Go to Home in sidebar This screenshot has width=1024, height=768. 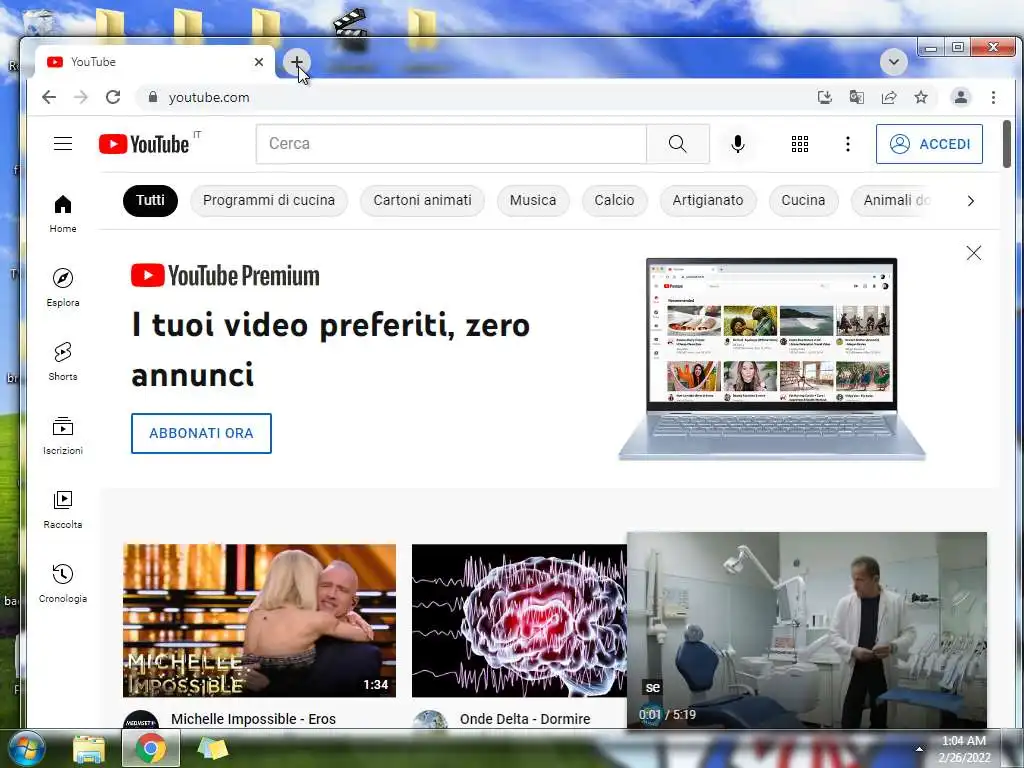point(63,214)
